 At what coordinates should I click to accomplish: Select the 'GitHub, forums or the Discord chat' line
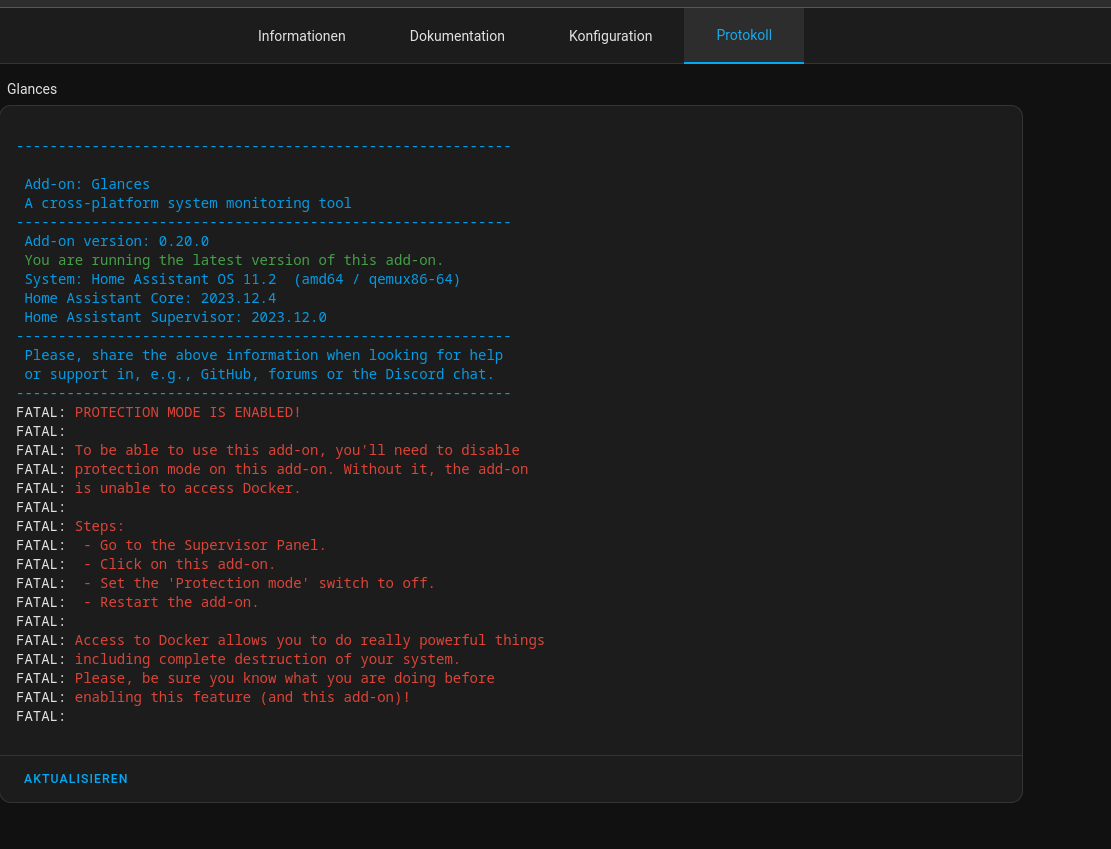click(259, 375)
